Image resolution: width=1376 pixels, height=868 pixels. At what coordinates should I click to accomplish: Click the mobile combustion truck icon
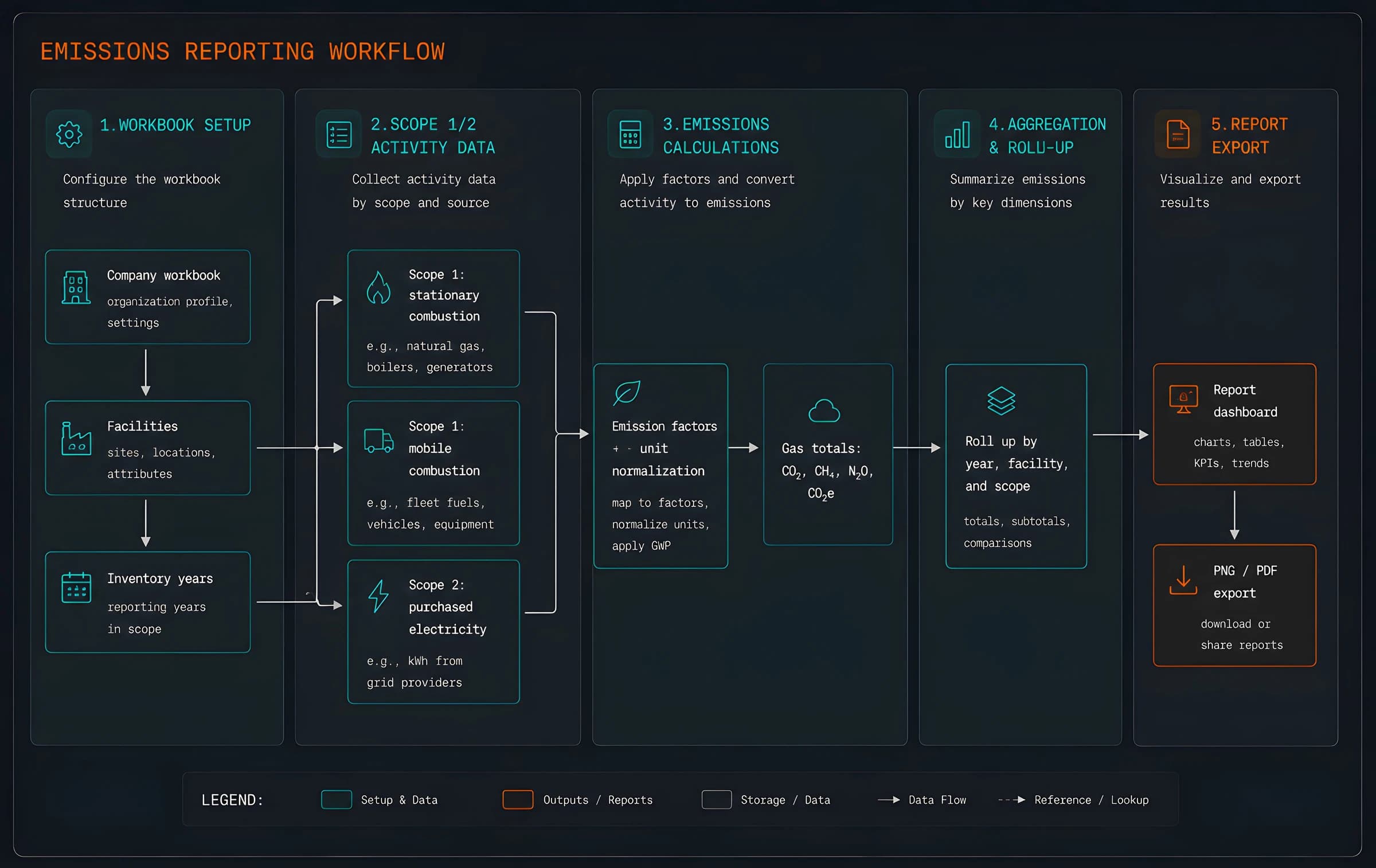378,440
